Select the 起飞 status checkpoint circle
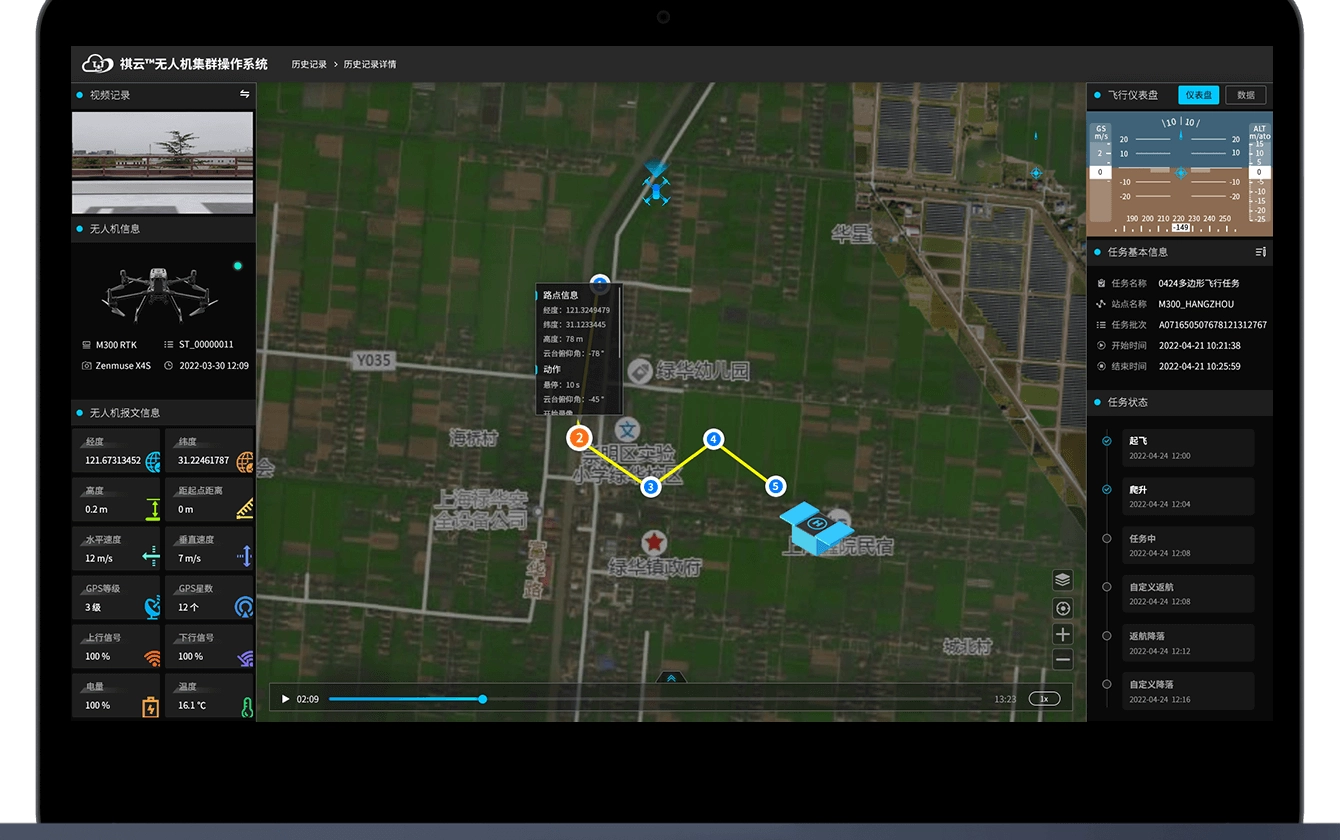1340x840 pixels. click(x=1106, y=441)
